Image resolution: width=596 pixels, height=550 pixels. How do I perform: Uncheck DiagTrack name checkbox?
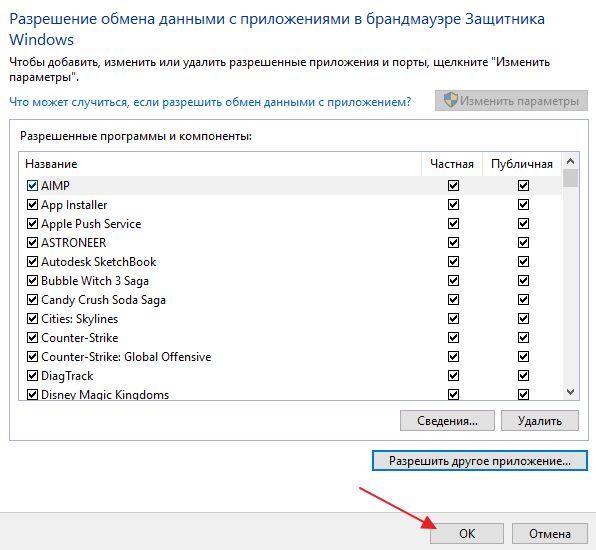click(32, 376)
